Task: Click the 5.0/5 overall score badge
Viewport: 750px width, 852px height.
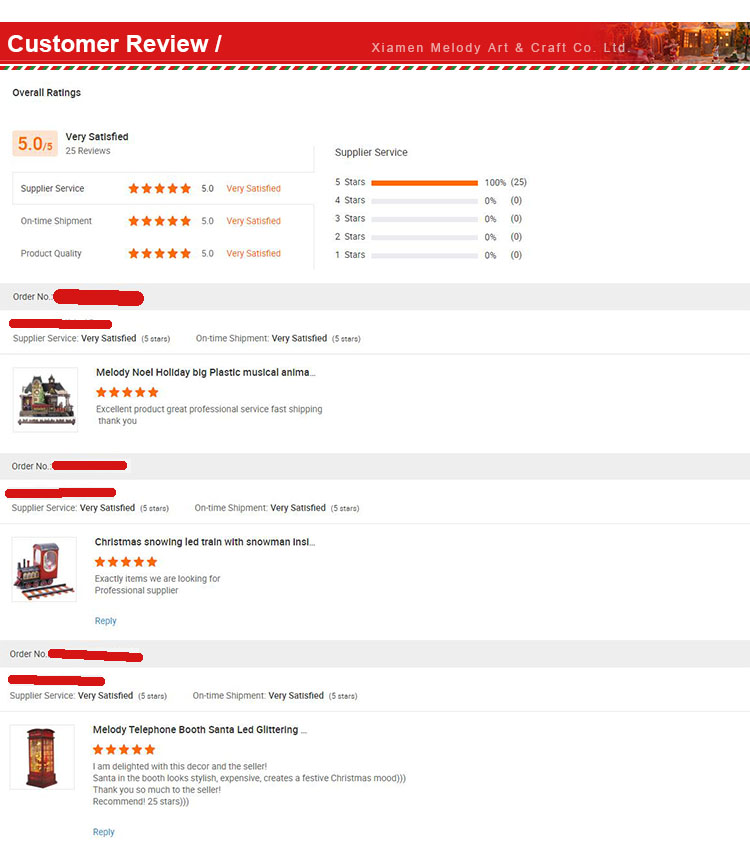Action: click(x=35, y=143)
